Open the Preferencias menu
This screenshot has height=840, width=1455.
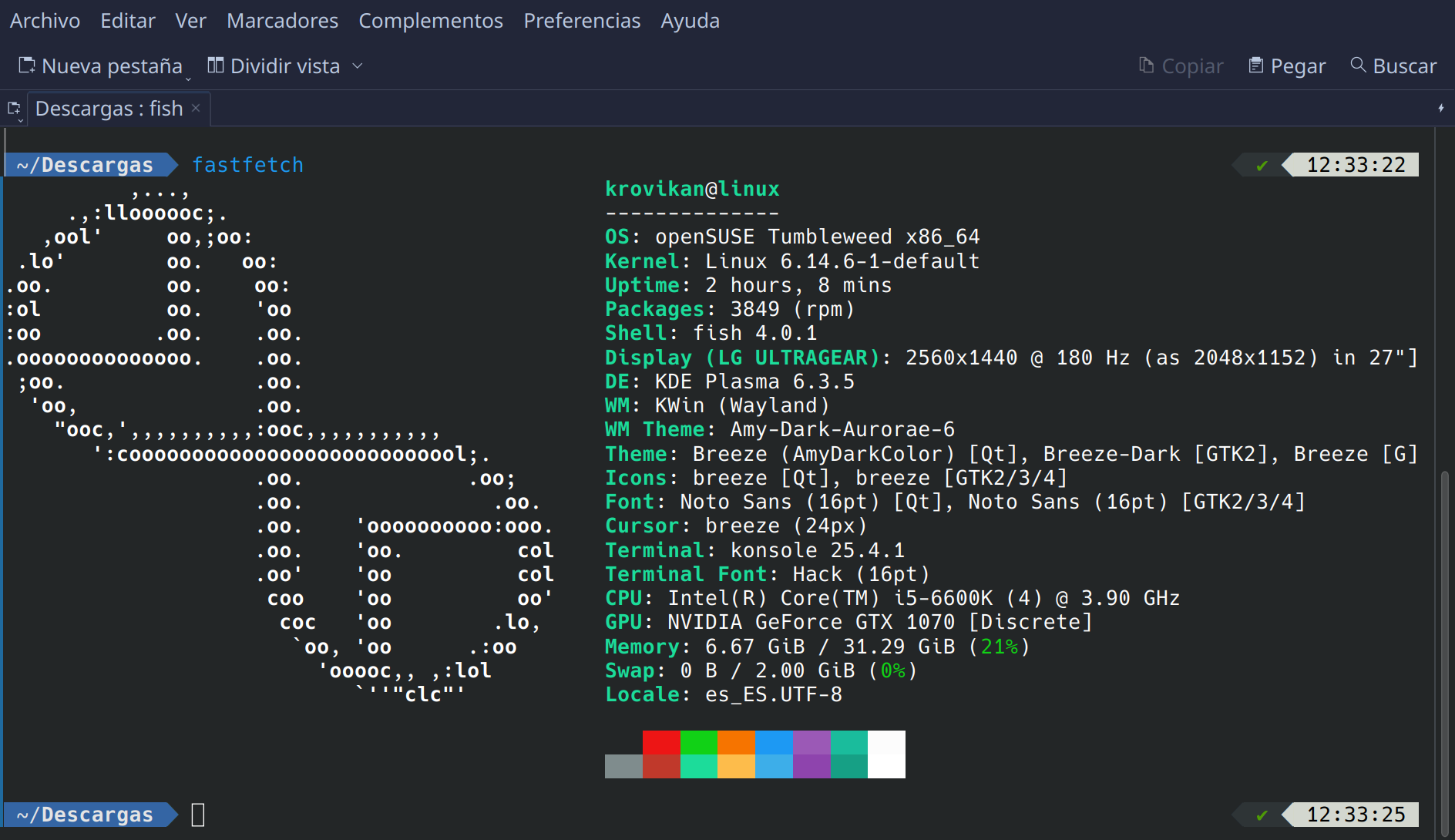tap(582, 21)
